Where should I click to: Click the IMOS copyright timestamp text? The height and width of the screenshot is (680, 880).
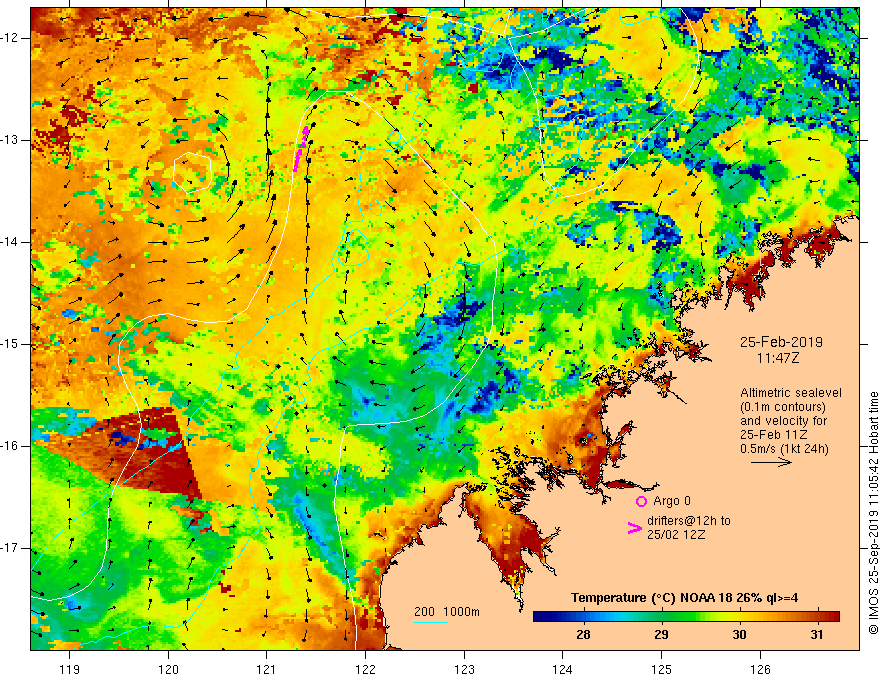(873, 513)
